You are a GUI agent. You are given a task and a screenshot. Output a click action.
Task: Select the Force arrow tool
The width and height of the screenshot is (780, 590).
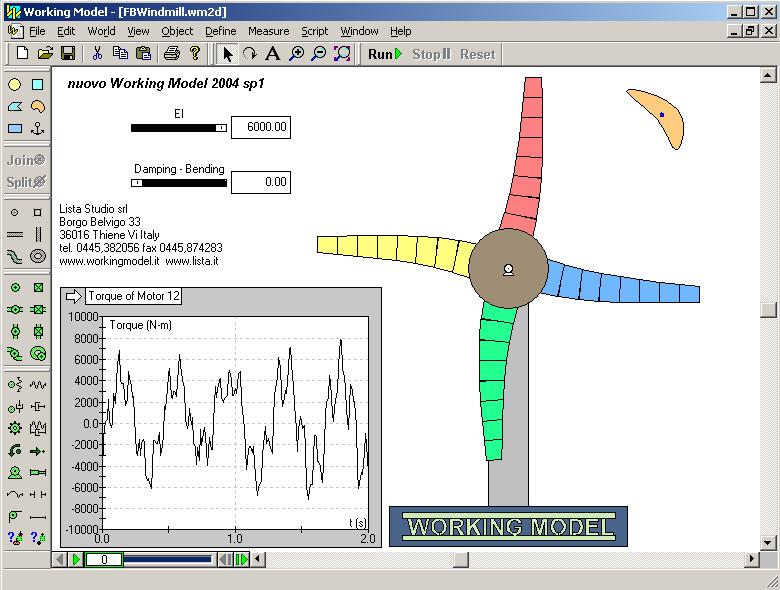(x=38, y=451)
